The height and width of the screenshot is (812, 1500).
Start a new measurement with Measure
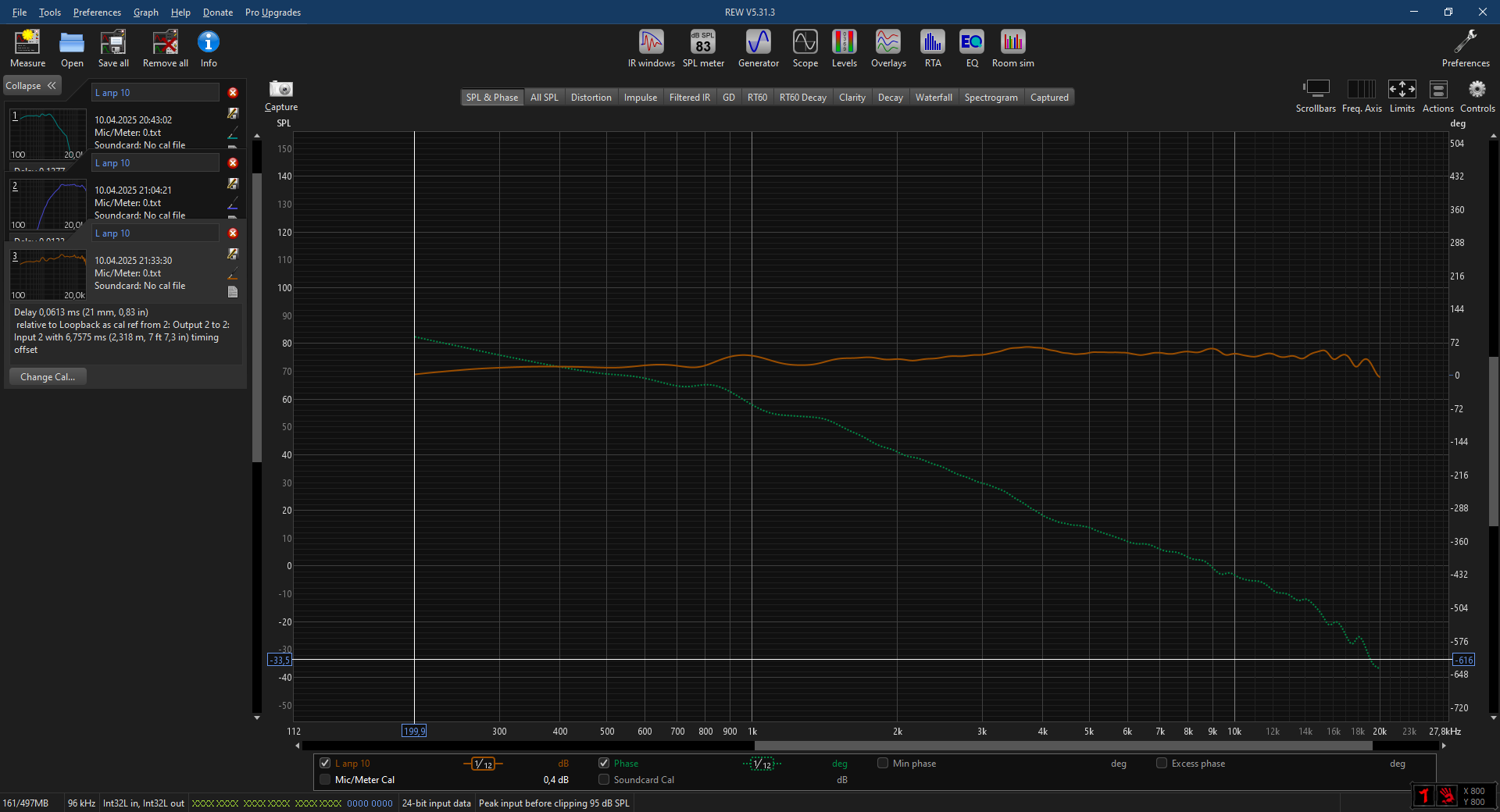pos(27,48)
